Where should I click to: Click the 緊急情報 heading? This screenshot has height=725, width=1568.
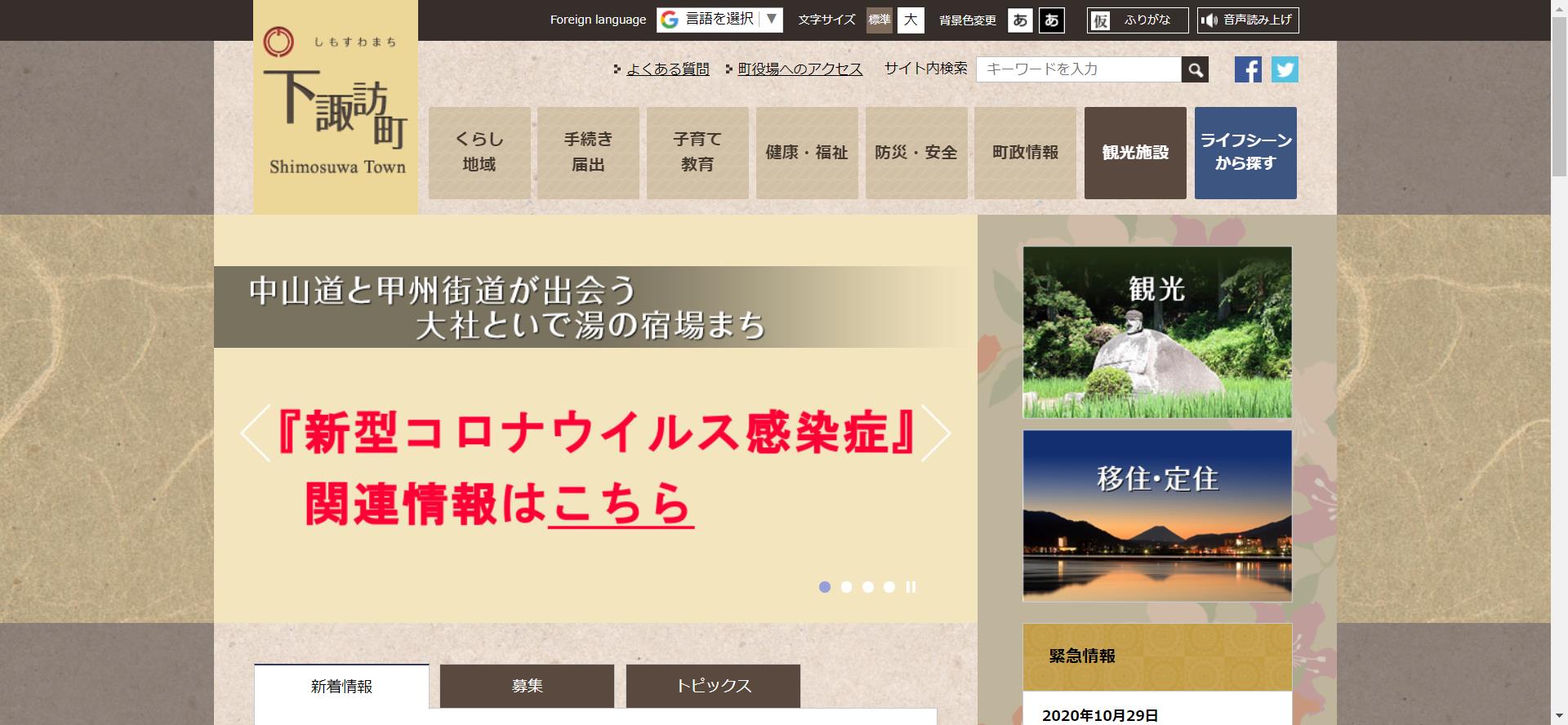pos(1082,656)
